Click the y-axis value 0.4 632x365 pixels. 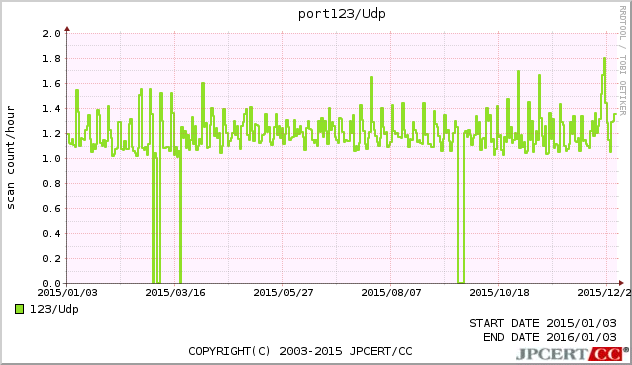[x=51, y=233]
